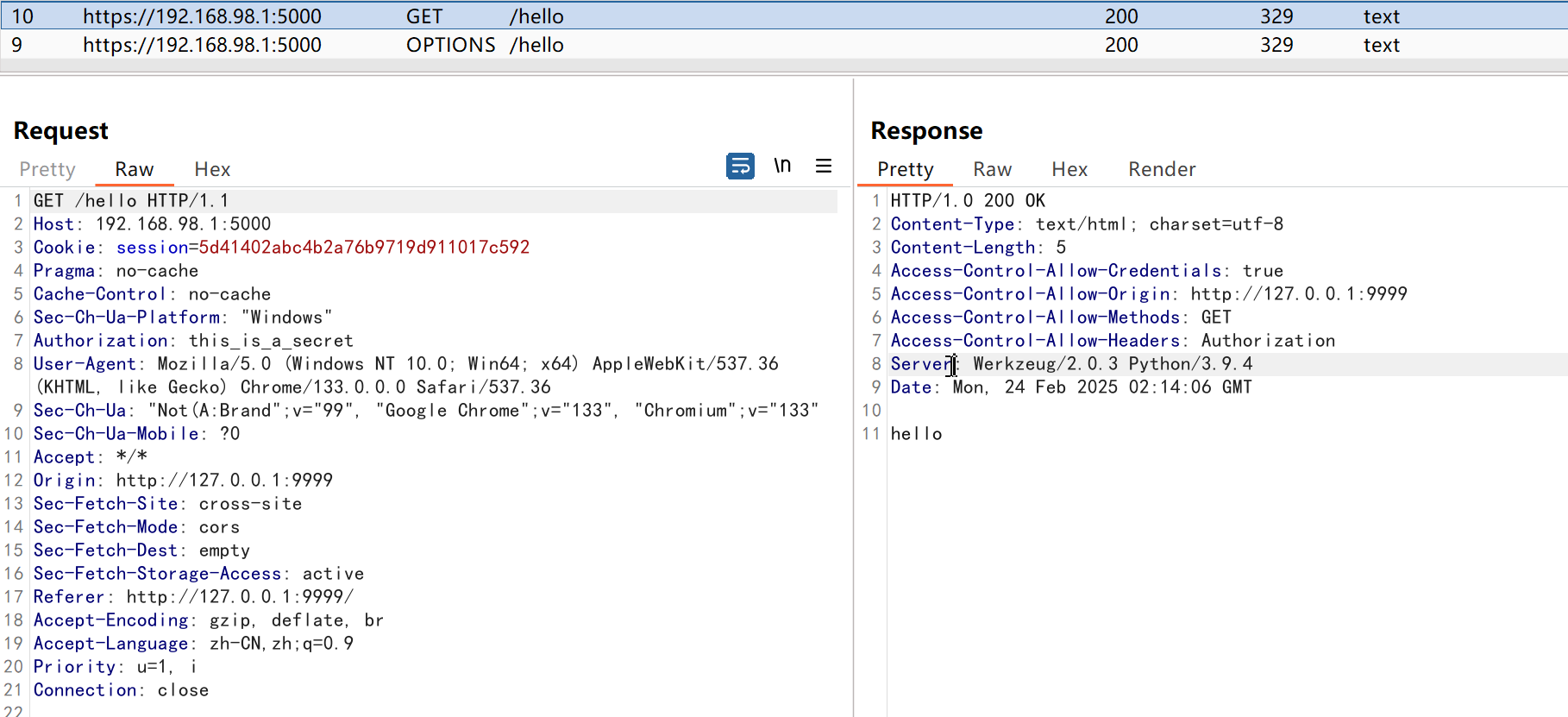Click the Authorization header line in request

[x=193, y=341]
